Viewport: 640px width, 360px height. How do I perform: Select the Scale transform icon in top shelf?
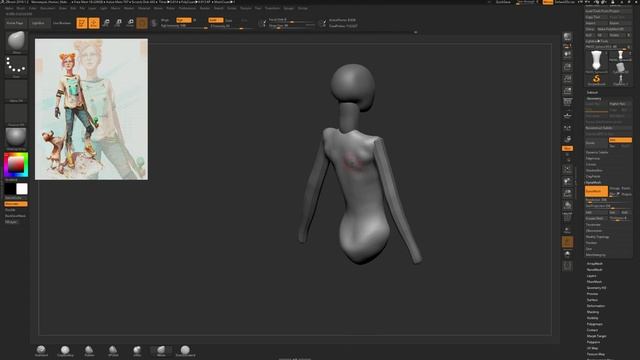(118, 23)
